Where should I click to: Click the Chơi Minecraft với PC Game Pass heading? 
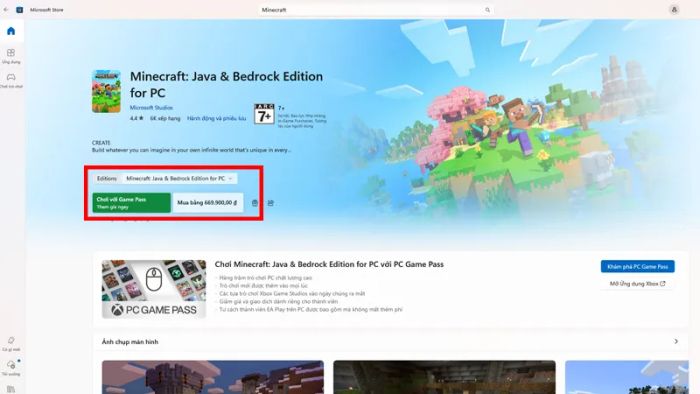329,264
